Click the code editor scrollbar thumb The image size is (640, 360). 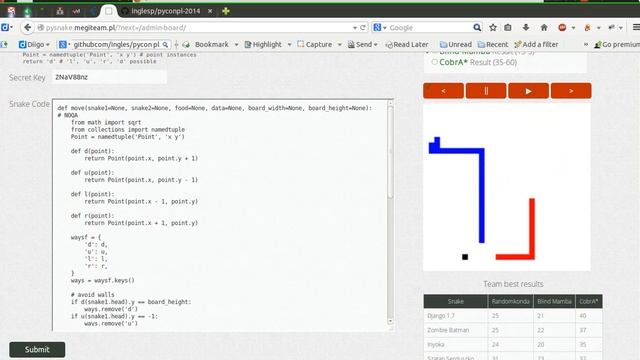390,153
